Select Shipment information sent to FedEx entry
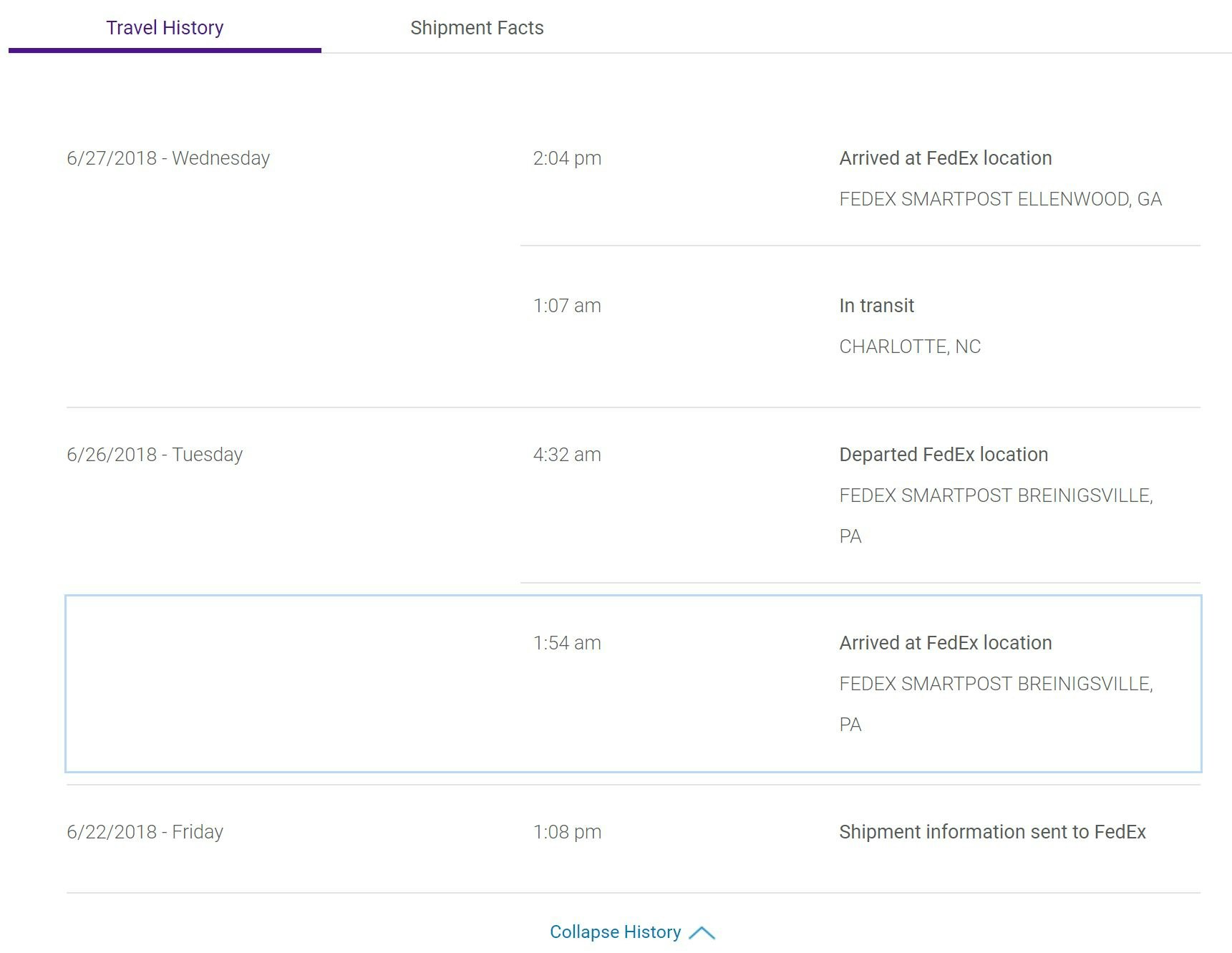 (x=992, y=832)
